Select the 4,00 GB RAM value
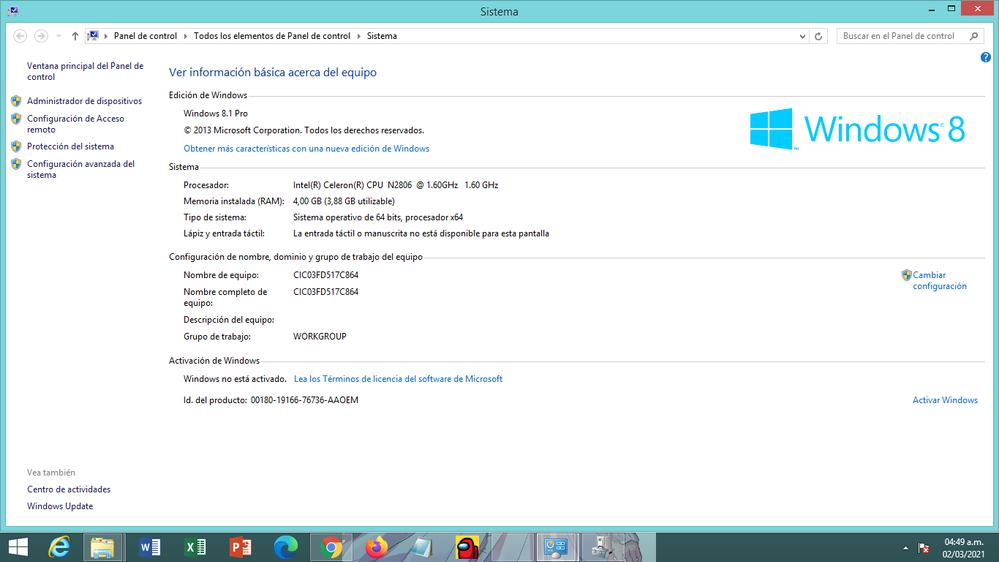 click(344, 201)
